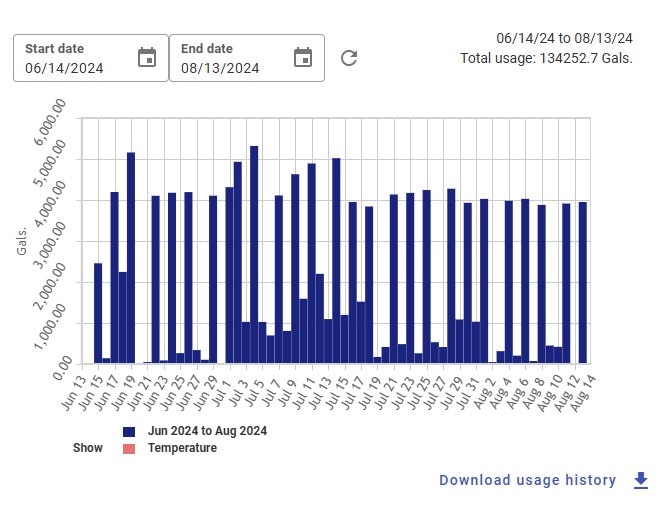
Task: Toggle the red Temperature legend swatch
Action: (129, 448)
